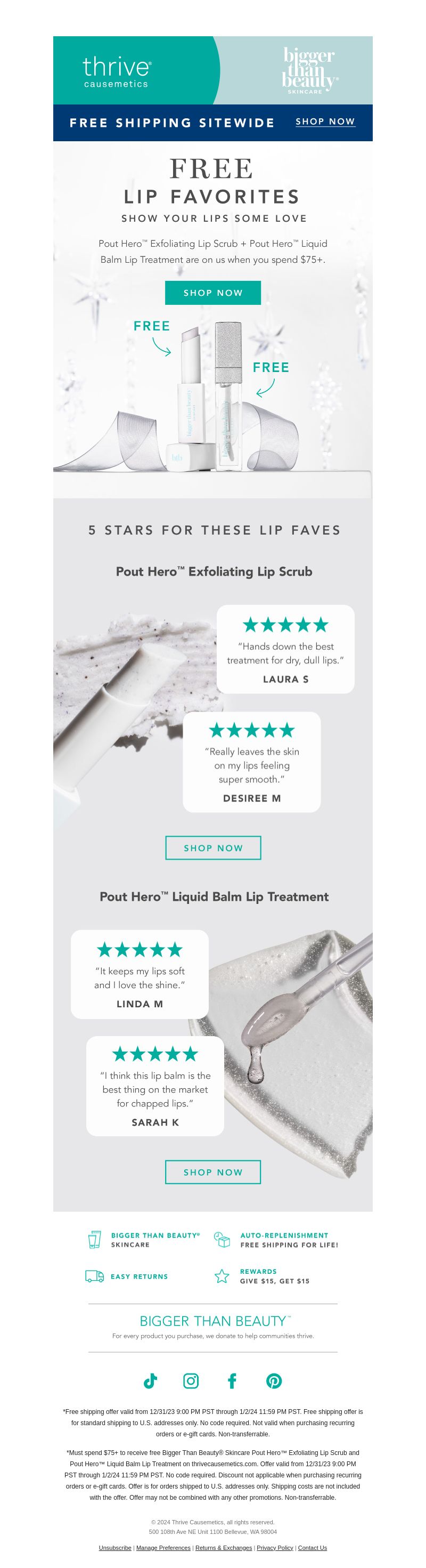Click Shop Now under Liquid Balm reviews
Screen dimensions: 426x1568
pyautogui.click(x=213, y=1172)
